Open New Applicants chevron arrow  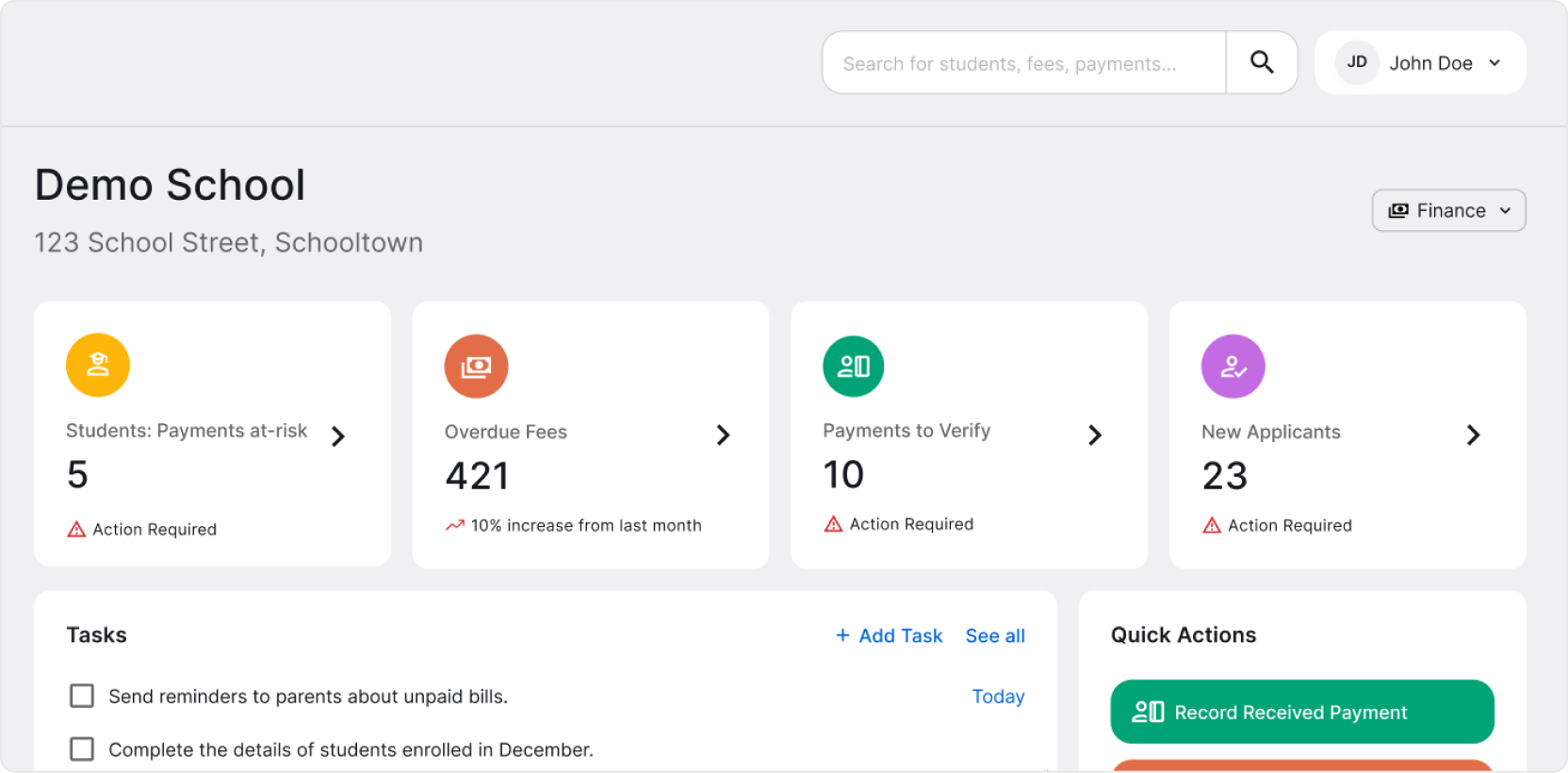tap(1473, 435)
